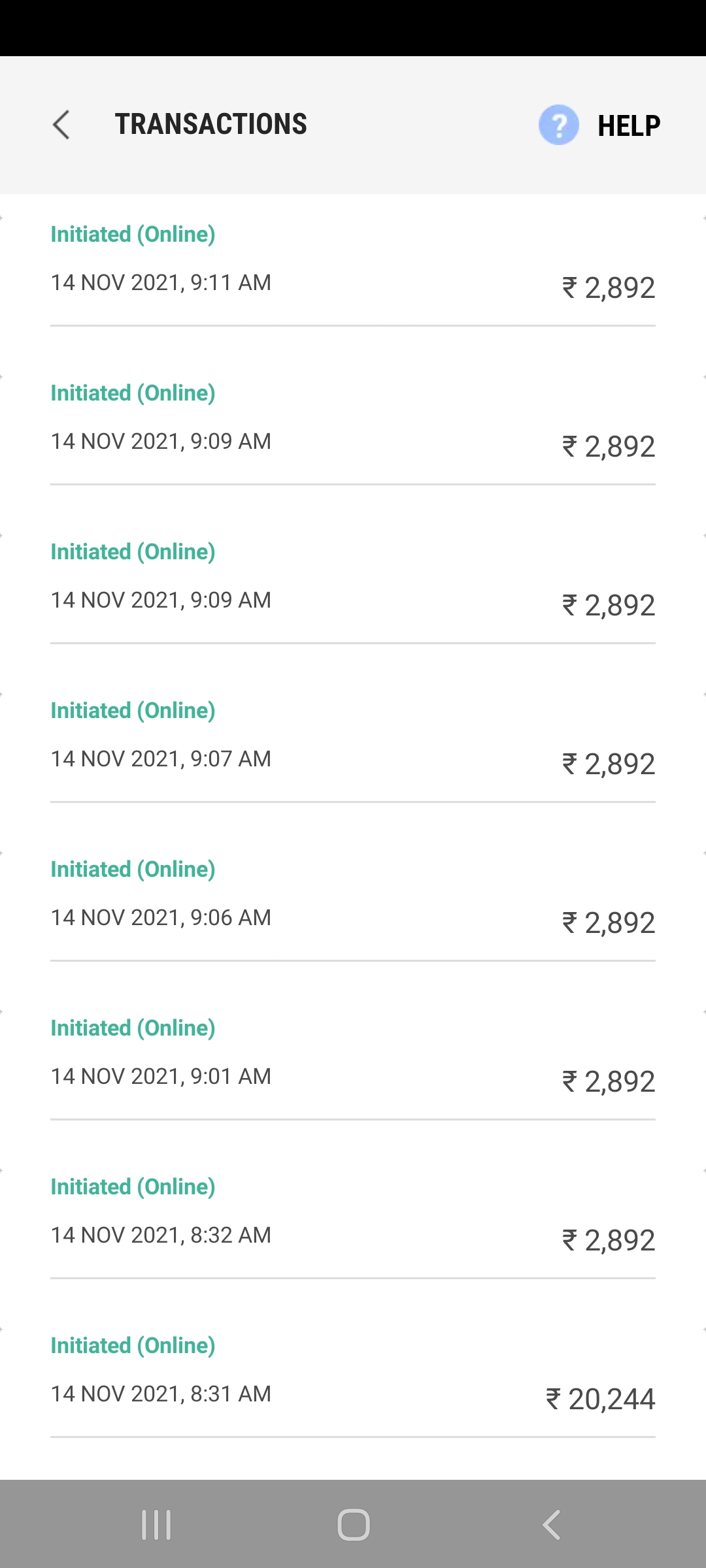Screen dimensions: 706x1568
Task: Tap Initiated (Online) status above 9:11 AM
Action: coord(133,234)
